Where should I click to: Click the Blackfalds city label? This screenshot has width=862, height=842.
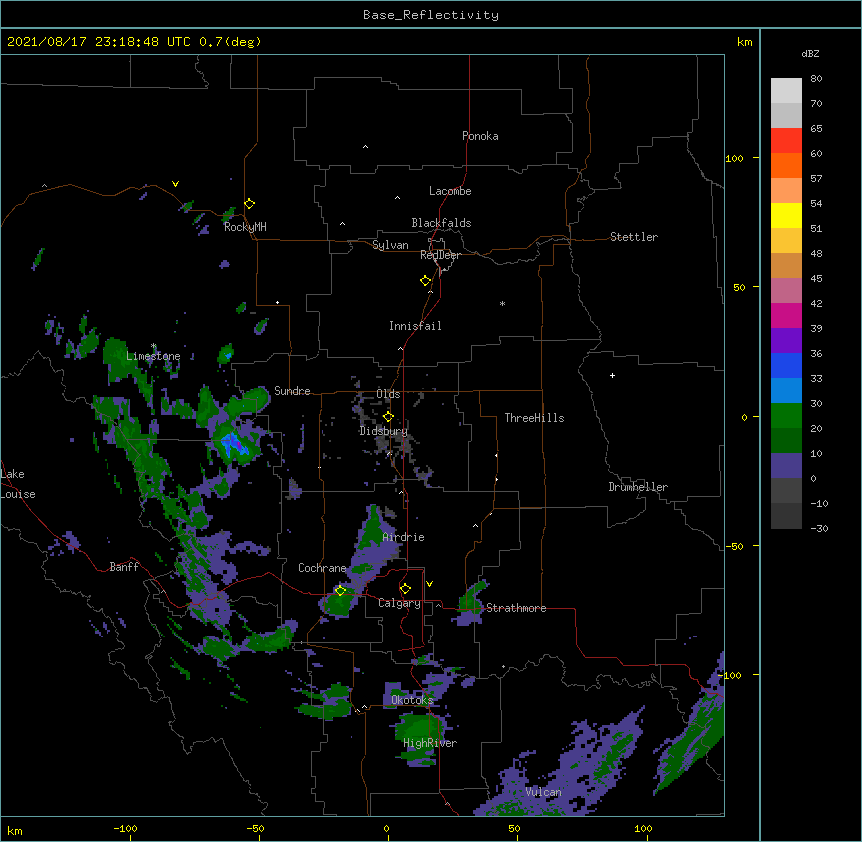(441, 223)
